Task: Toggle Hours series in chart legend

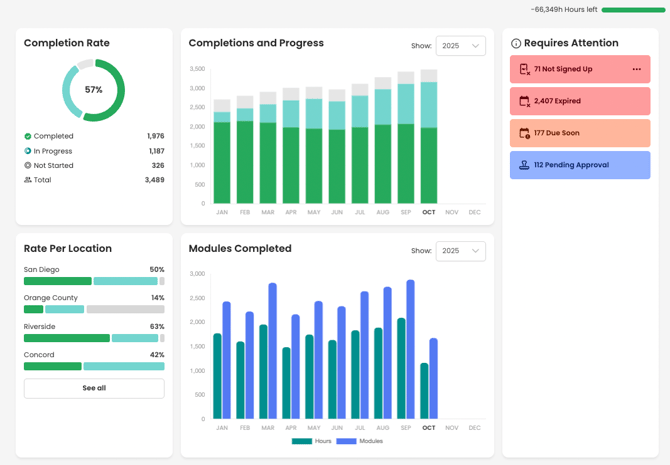Action: click(x=312, y=441)
